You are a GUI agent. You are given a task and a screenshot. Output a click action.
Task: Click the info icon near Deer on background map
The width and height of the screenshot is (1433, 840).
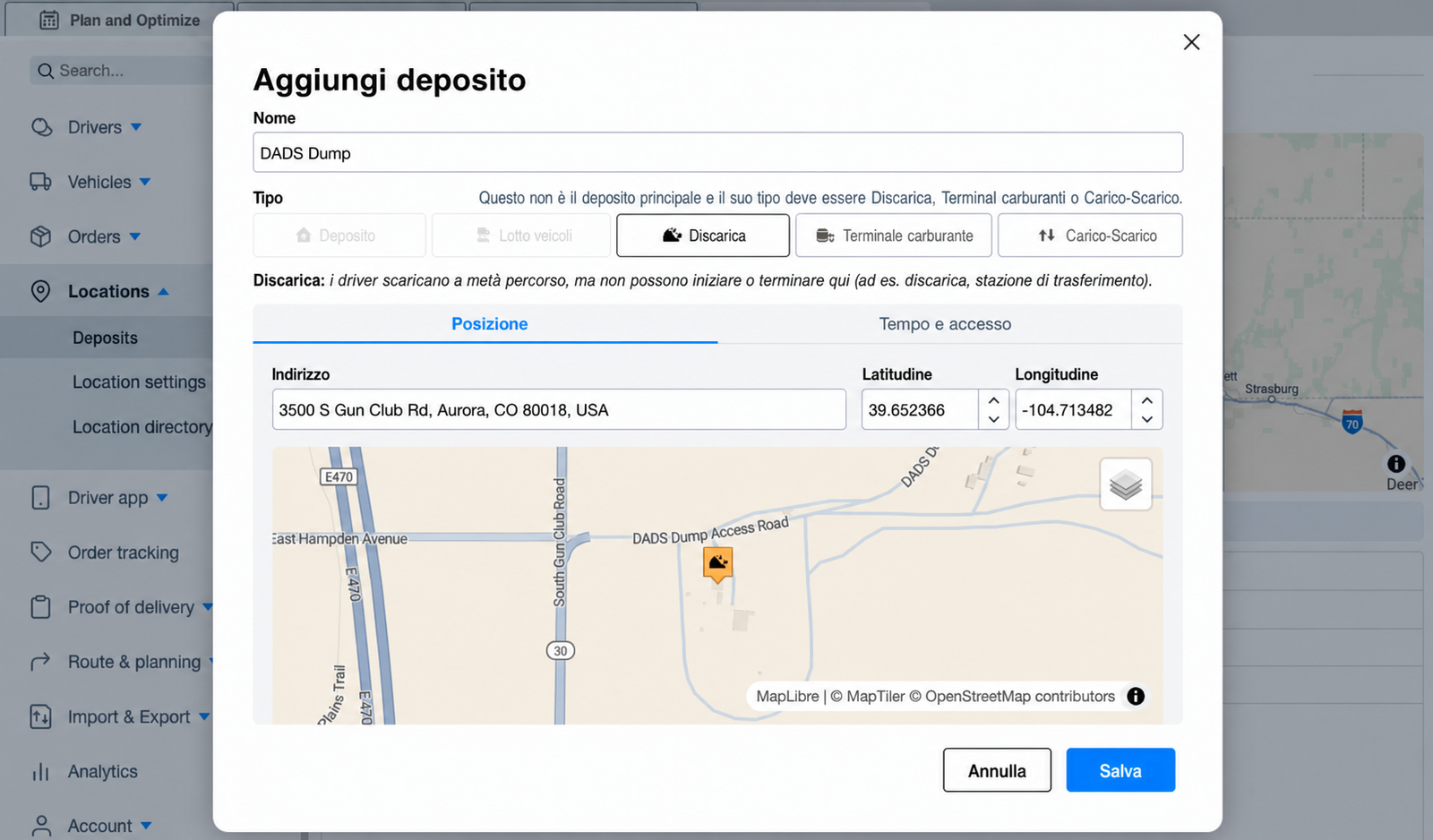(1396, 464)
